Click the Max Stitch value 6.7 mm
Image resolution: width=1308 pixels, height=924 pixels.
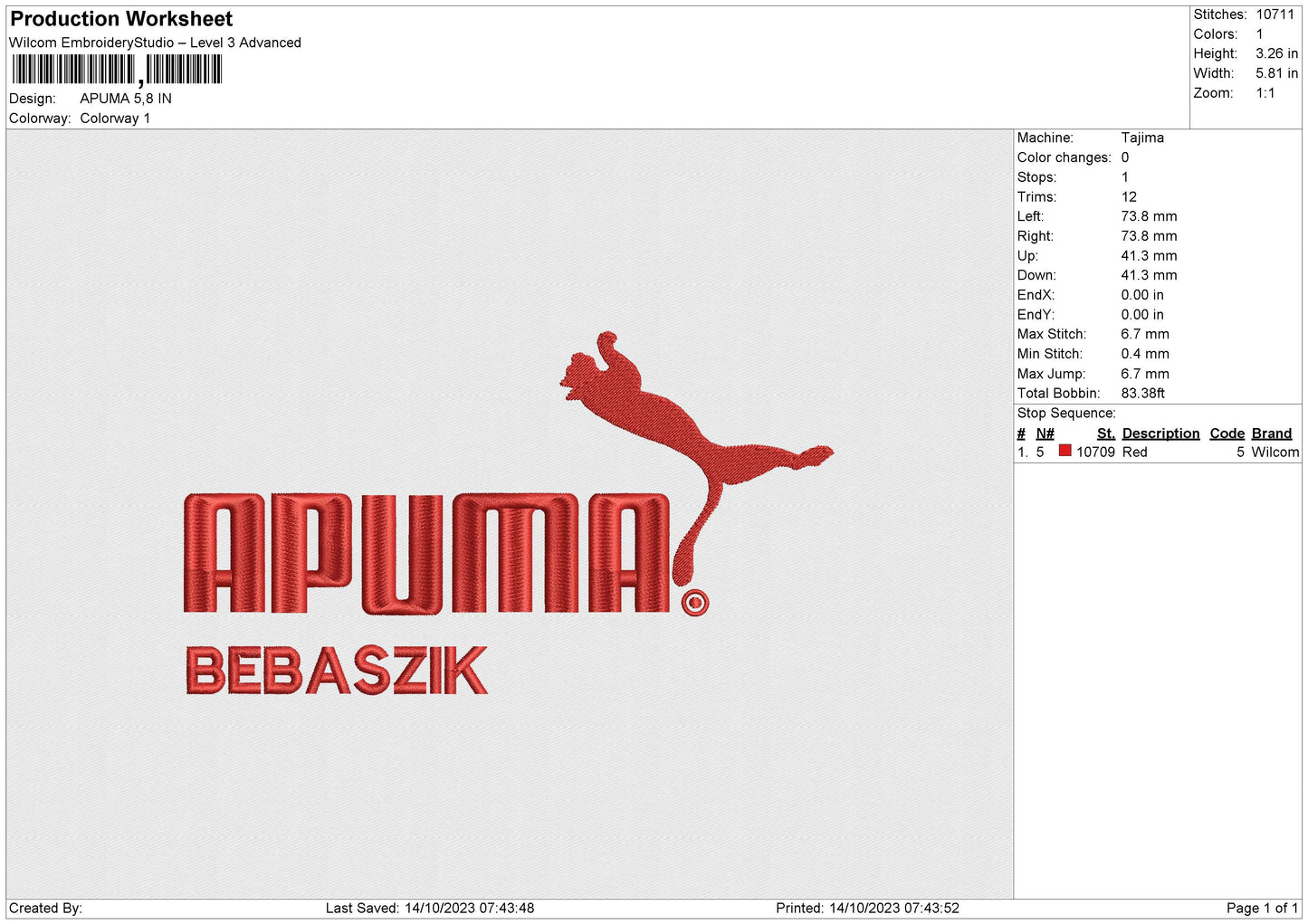coord(1145,334)
